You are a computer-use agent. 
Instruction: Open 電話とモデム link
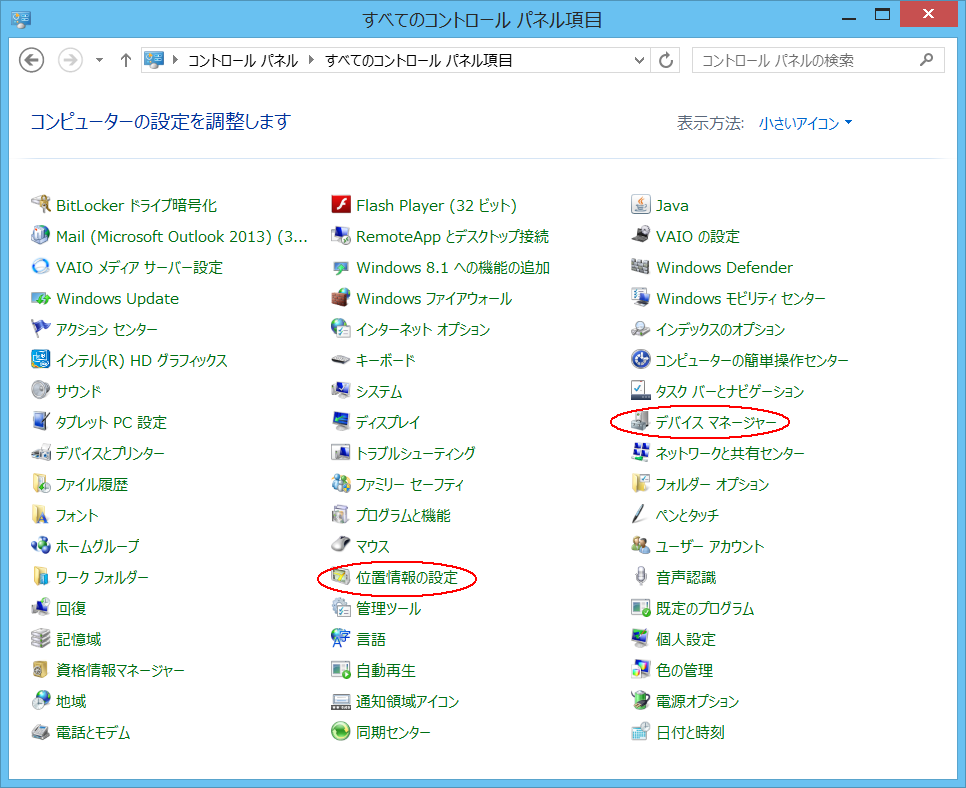[93, 733]
